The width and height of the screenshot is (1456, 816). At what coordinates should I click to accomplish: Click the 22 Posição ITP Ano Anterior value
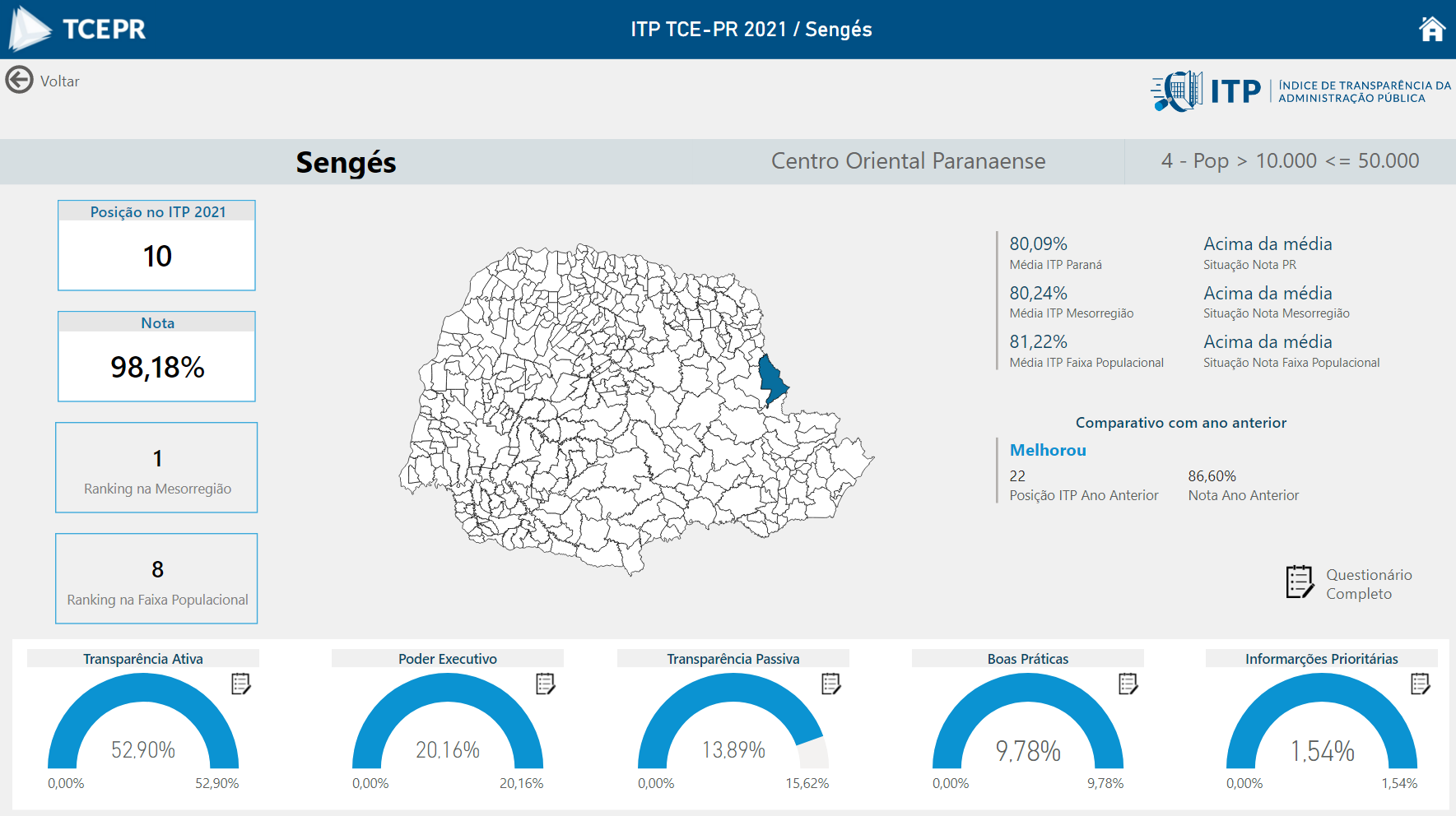pos(1017,476)
